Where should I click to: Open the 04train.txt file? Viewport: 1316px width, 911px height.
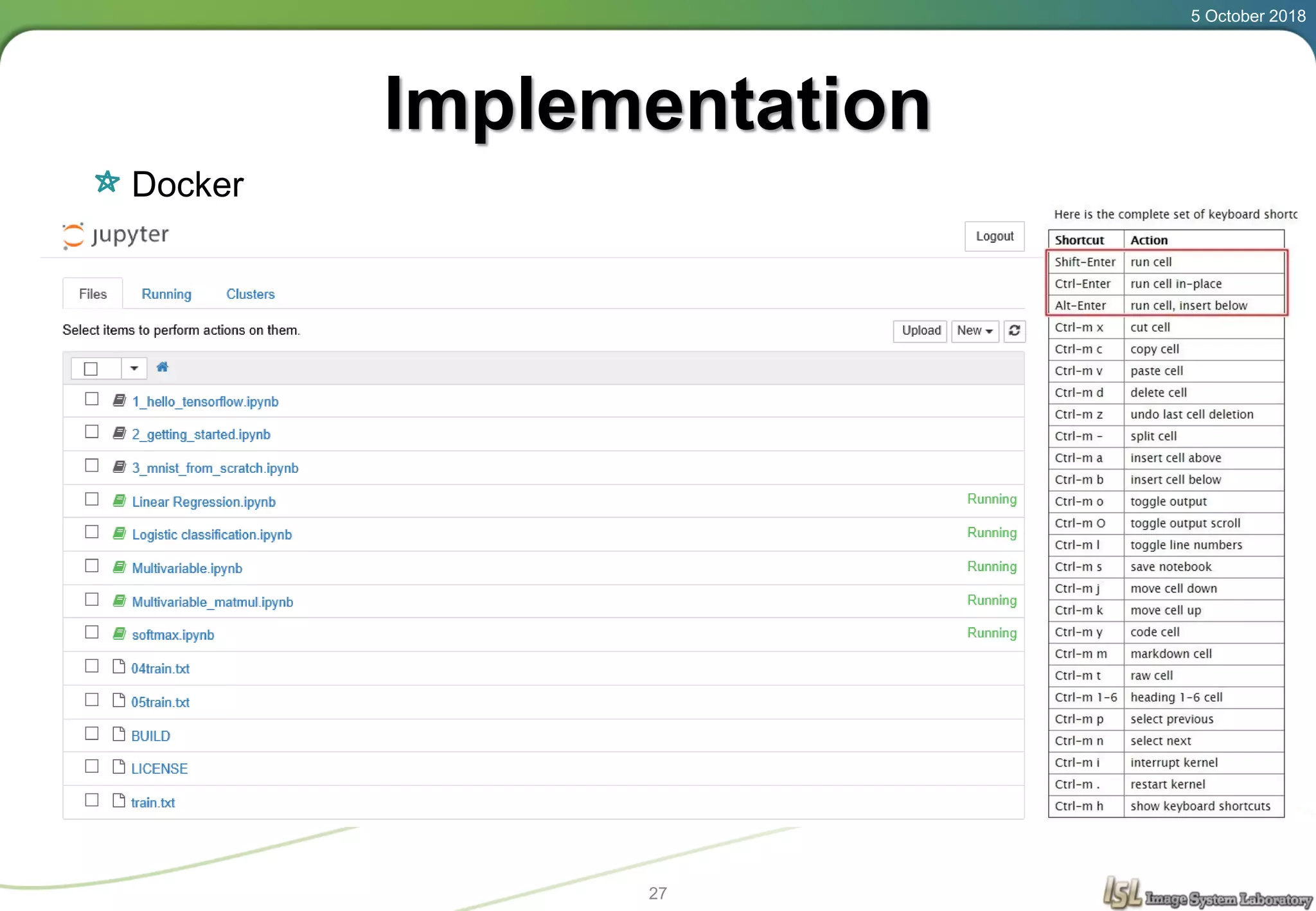(161, 669)
